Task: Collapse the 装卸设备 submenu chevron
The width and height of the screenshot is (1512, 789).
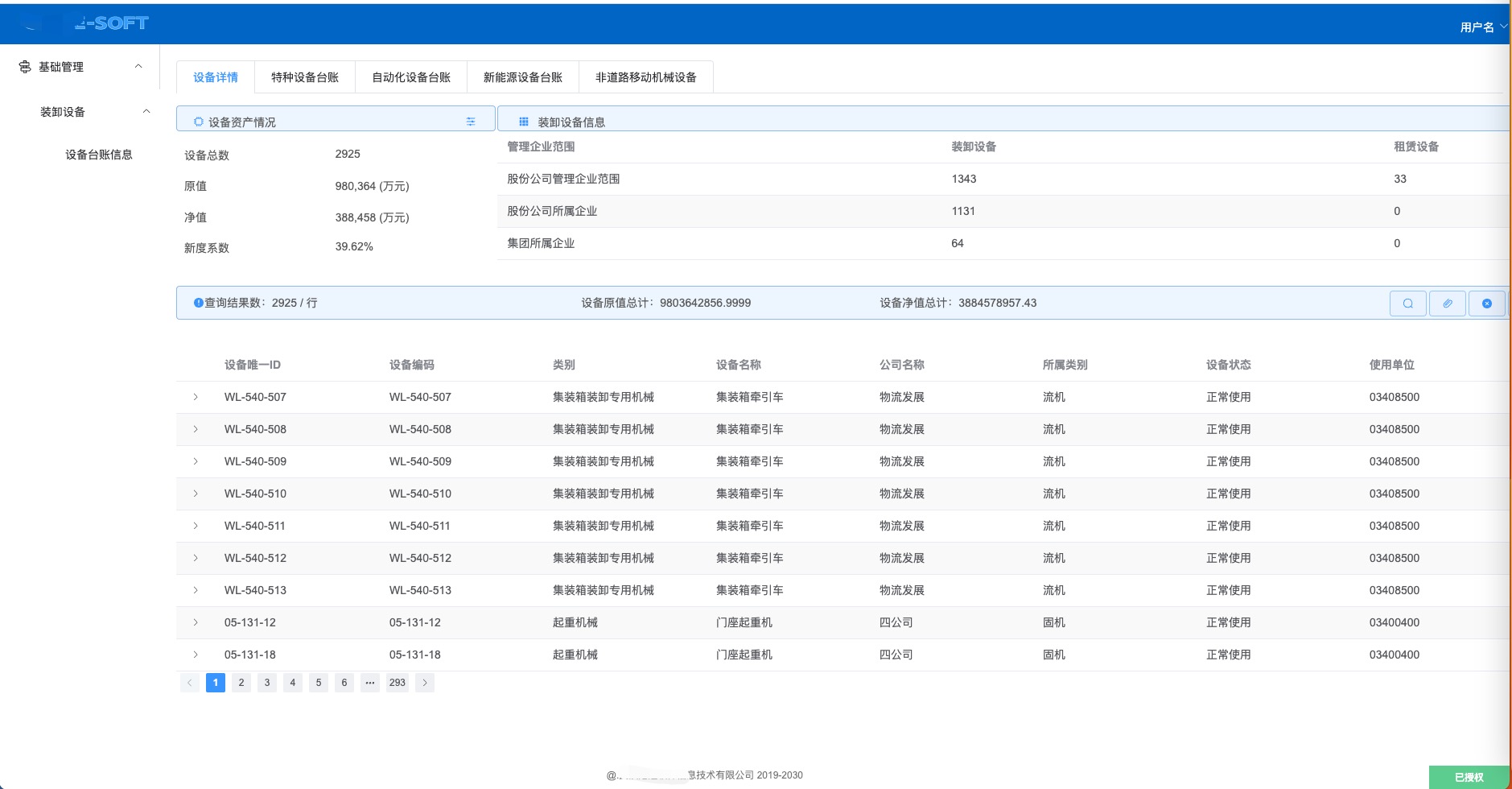Action: pyautogui.click(x=146, y=112)
